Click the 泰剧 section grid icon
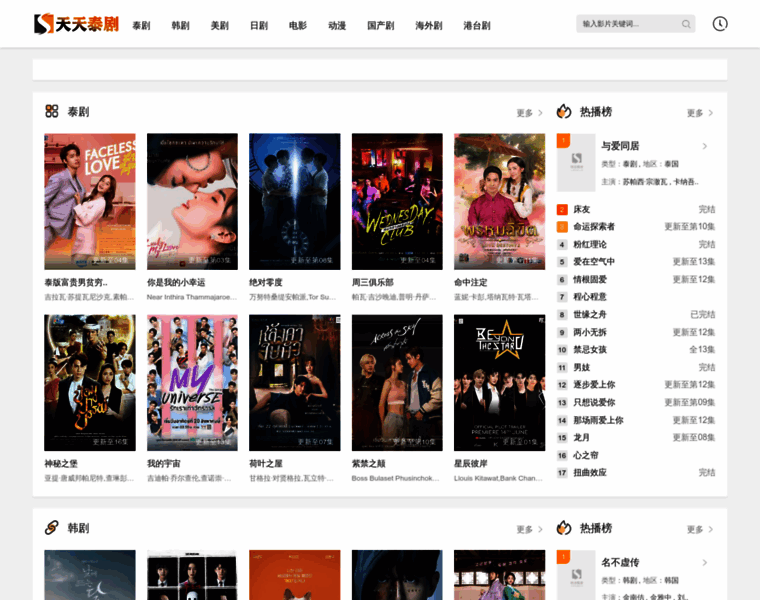760x600 pixels. pos(52,111)
